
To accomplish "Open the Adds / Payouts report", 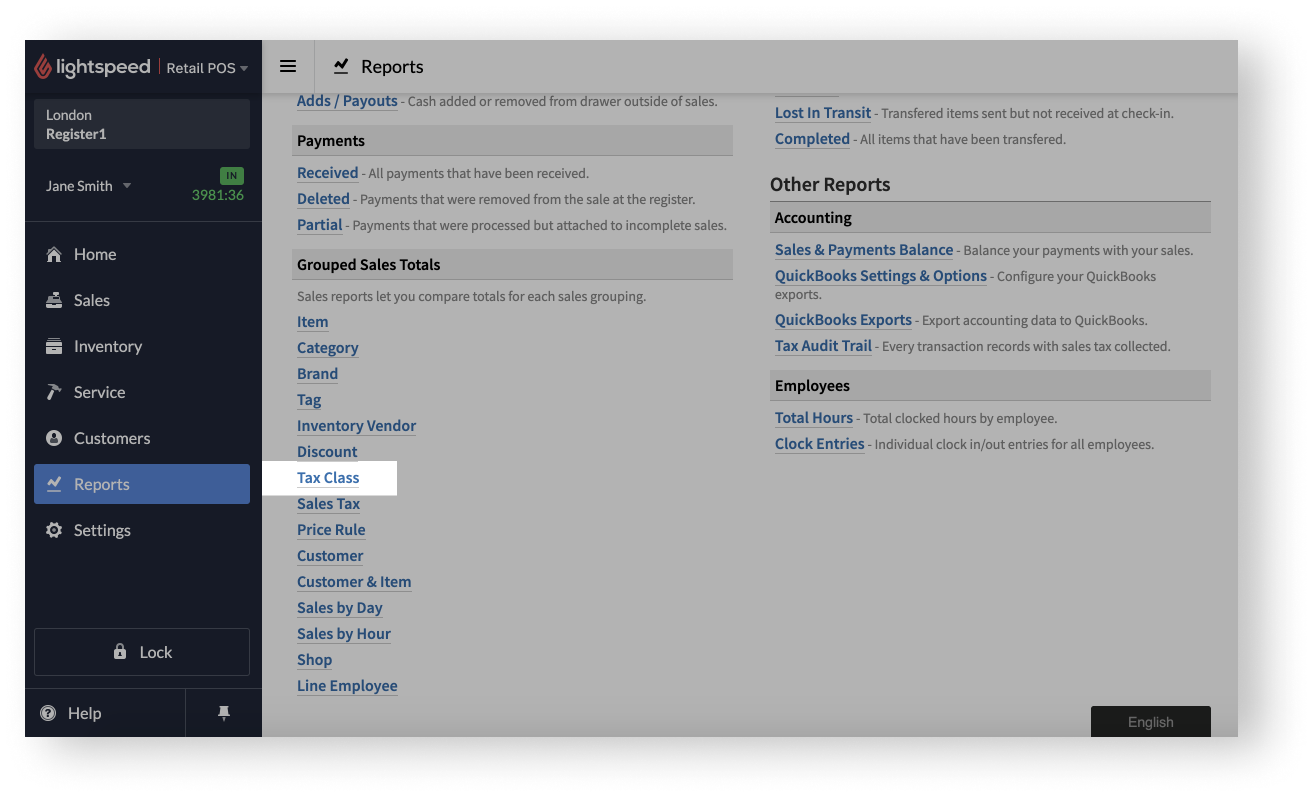I will click(x=347, y=101).
